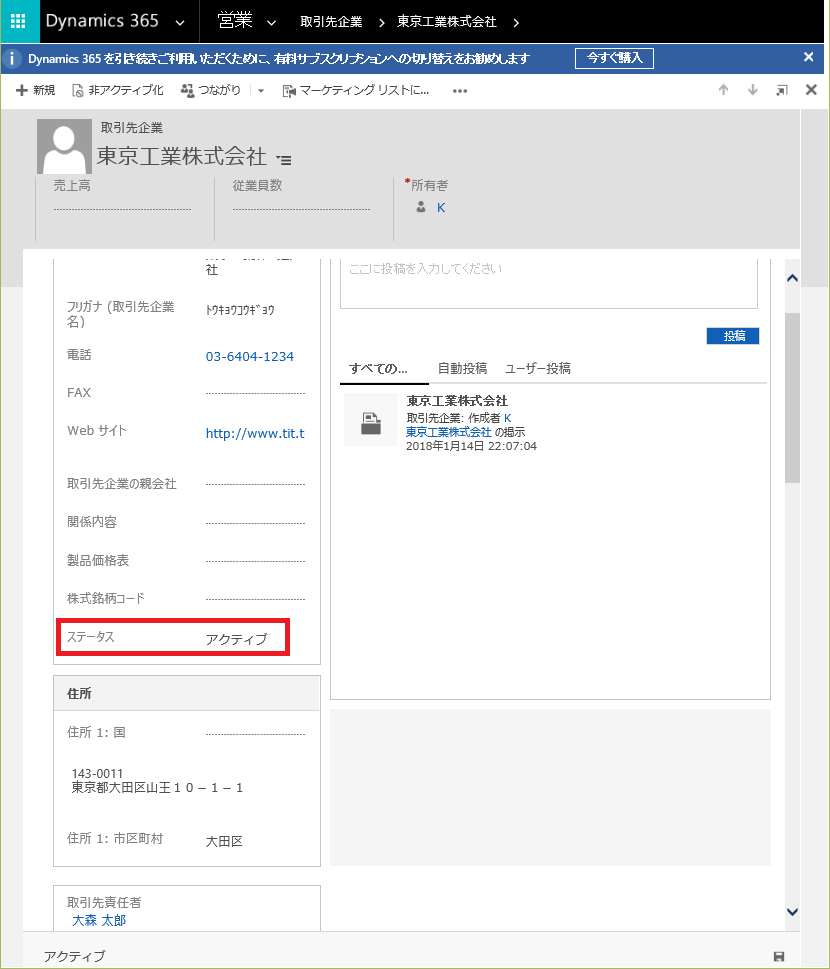Click the footer status アクティブ
The image size is (830, 969).
coord(74,956)
